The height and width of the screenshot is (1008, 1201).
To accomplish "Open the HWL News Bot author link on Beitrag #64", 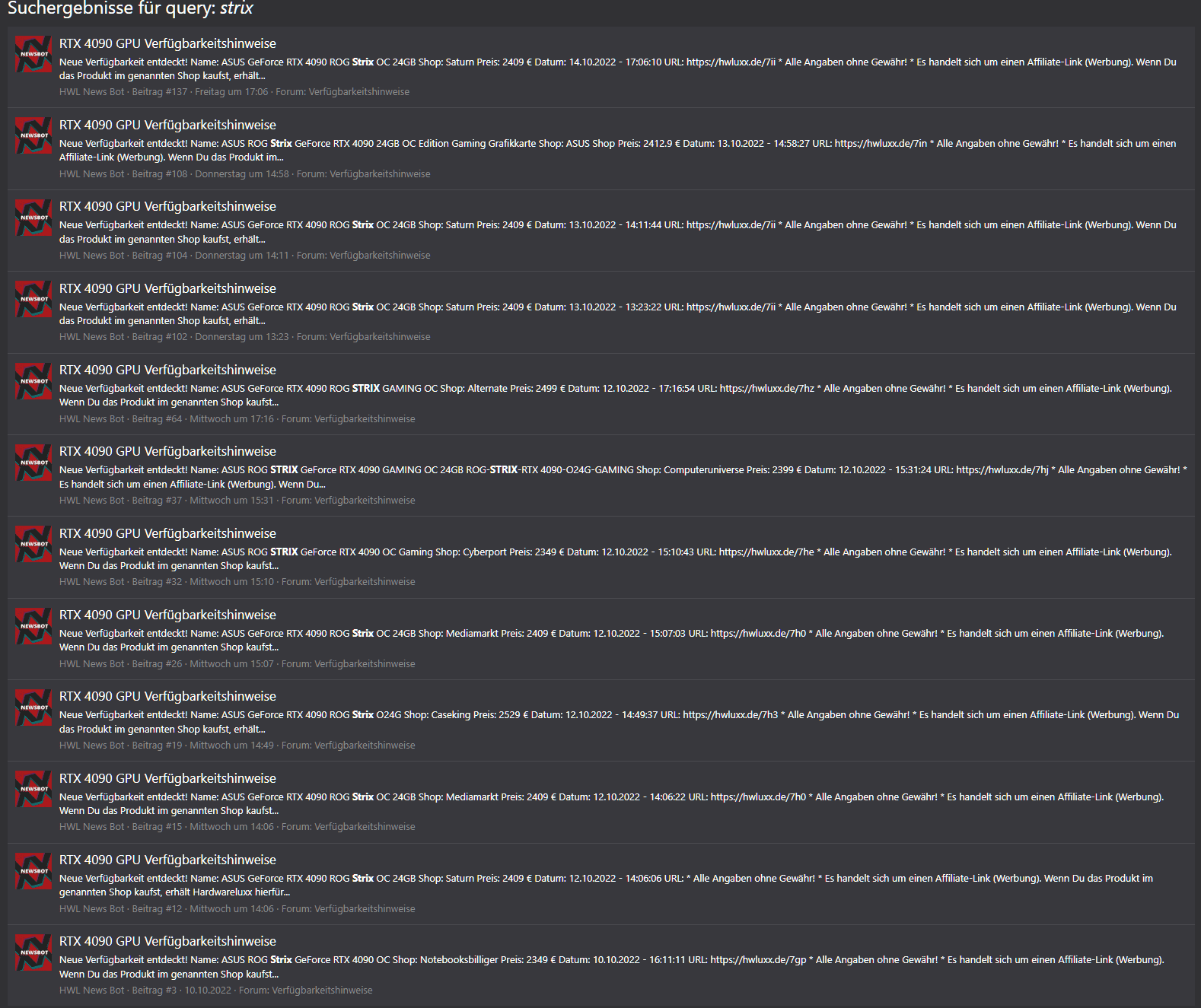I will [x=91, y=419].
